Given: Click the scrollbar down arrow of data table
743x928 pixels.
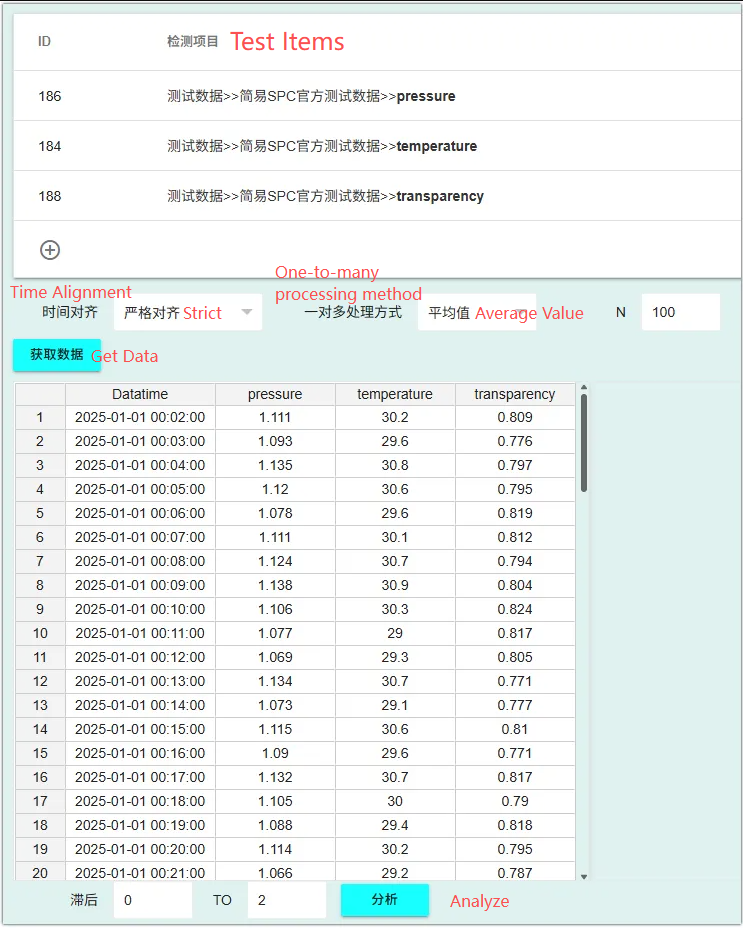Looking at the screenshot, I should click(x=584, y=877).
